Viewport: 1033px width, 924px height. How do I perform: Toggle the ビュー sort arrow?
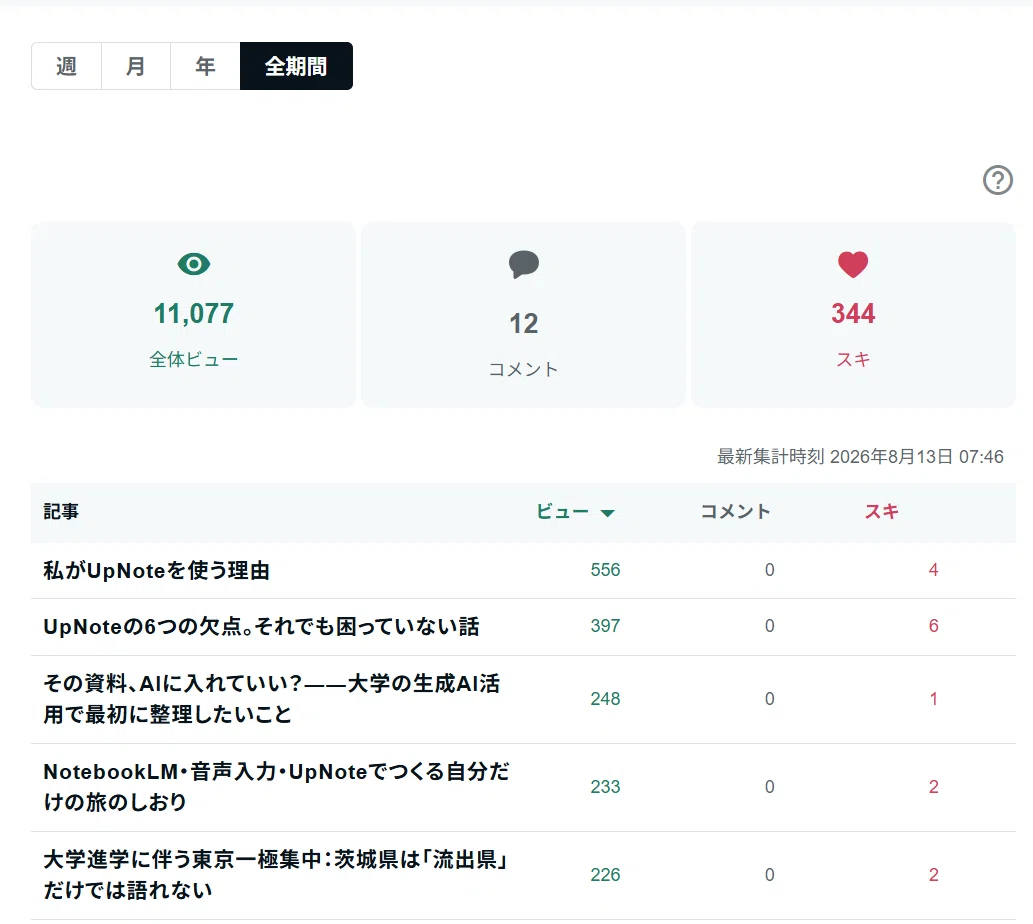pyautogui.click(x=607, y=513)
